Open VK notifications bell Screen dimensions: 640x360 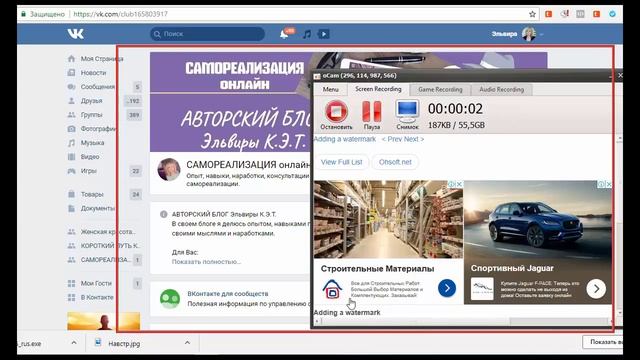(284, 34)
